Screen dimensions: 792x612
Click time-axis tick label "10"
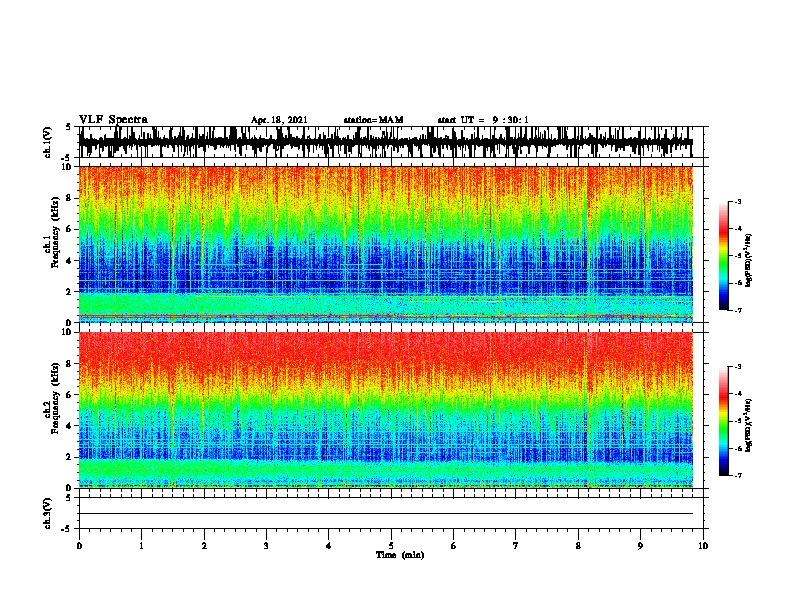coord(703,546)
